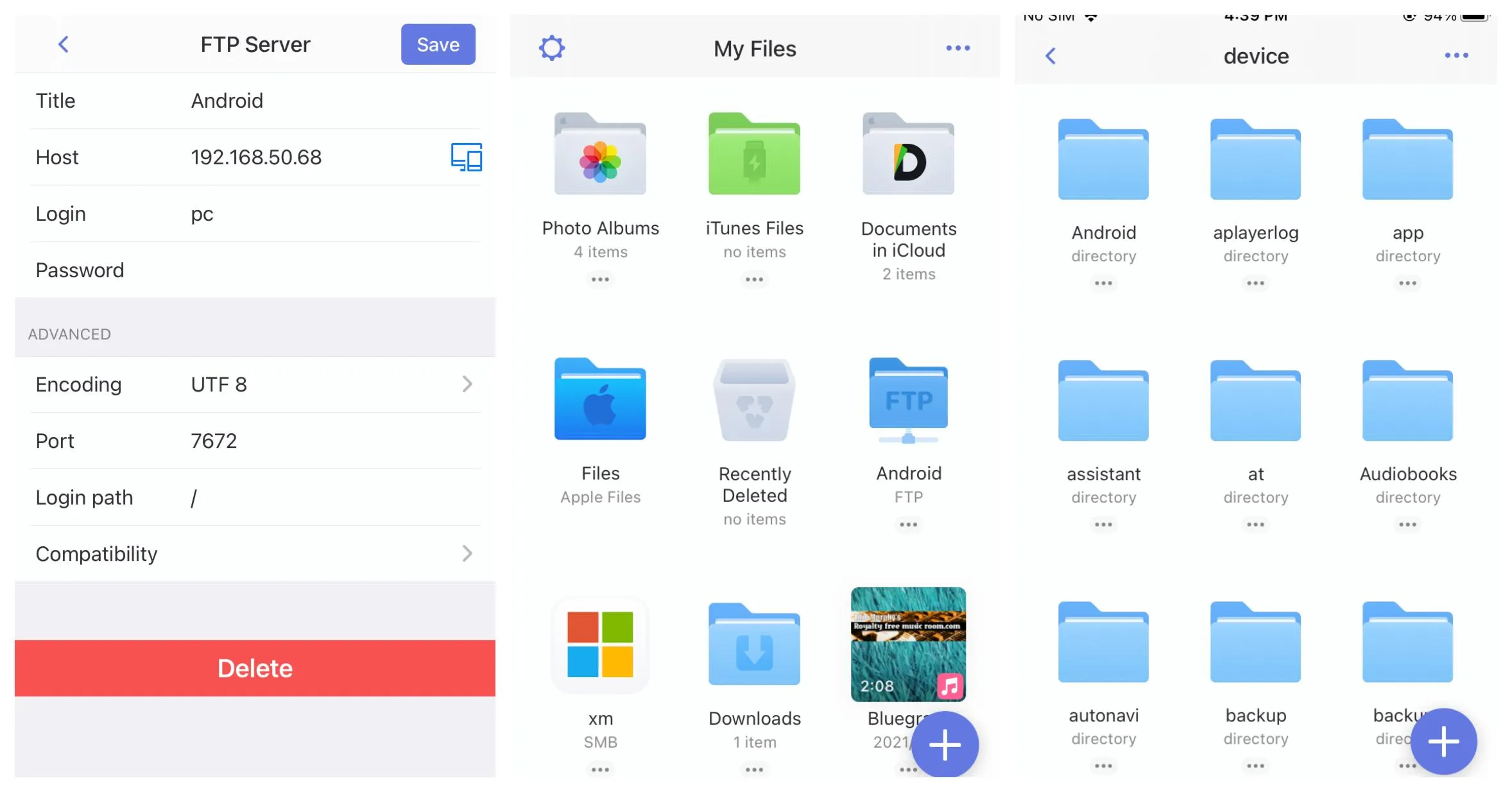1512x792 pixels.
Task: Show options for at directory
Action: pyautogui.click(x=1255, y=524)
